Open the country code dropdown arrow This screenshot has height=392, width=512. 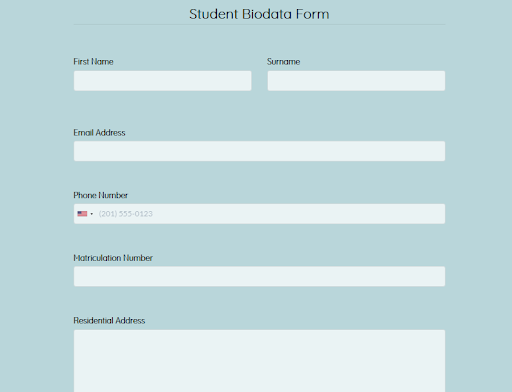(92, 214)
